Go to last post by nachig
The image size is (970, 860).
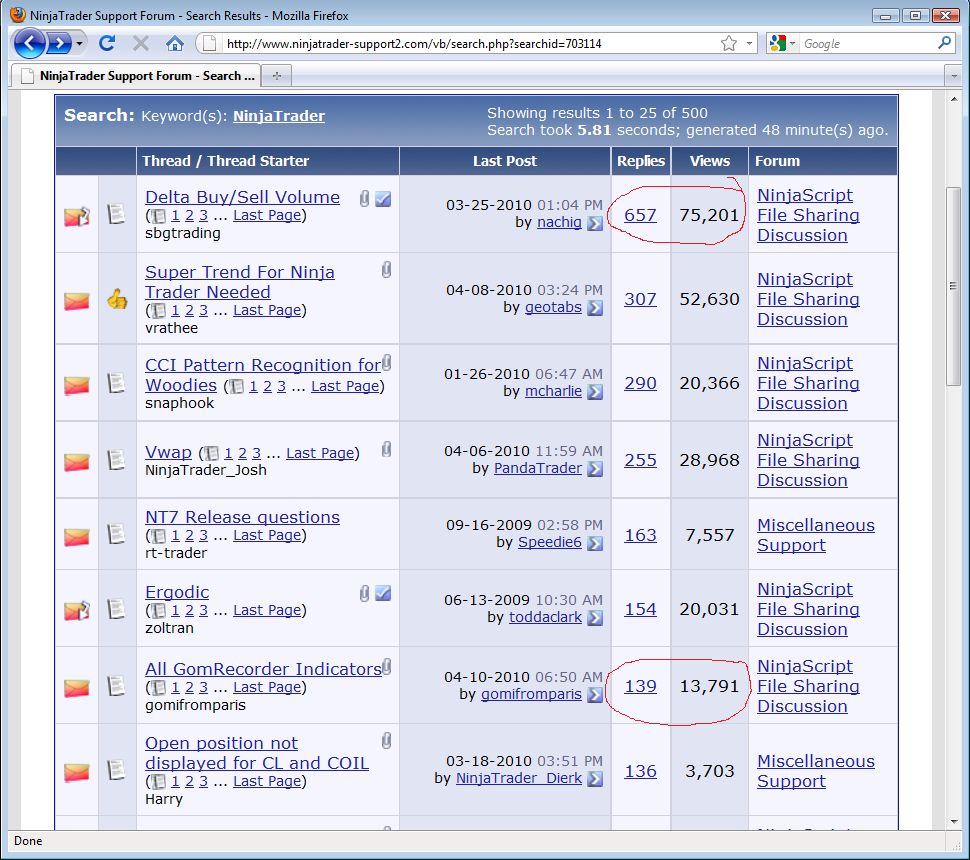coord(594,223)
